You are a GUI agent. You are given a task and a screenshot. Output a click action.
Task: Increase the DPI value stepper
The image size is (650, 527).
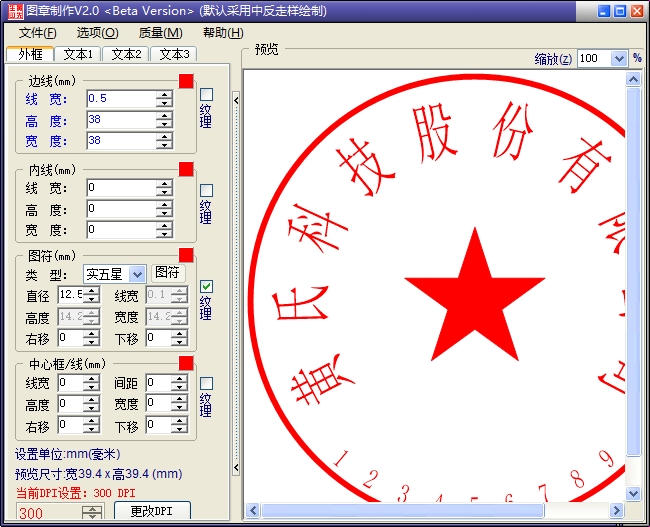[x=92, y=509]
